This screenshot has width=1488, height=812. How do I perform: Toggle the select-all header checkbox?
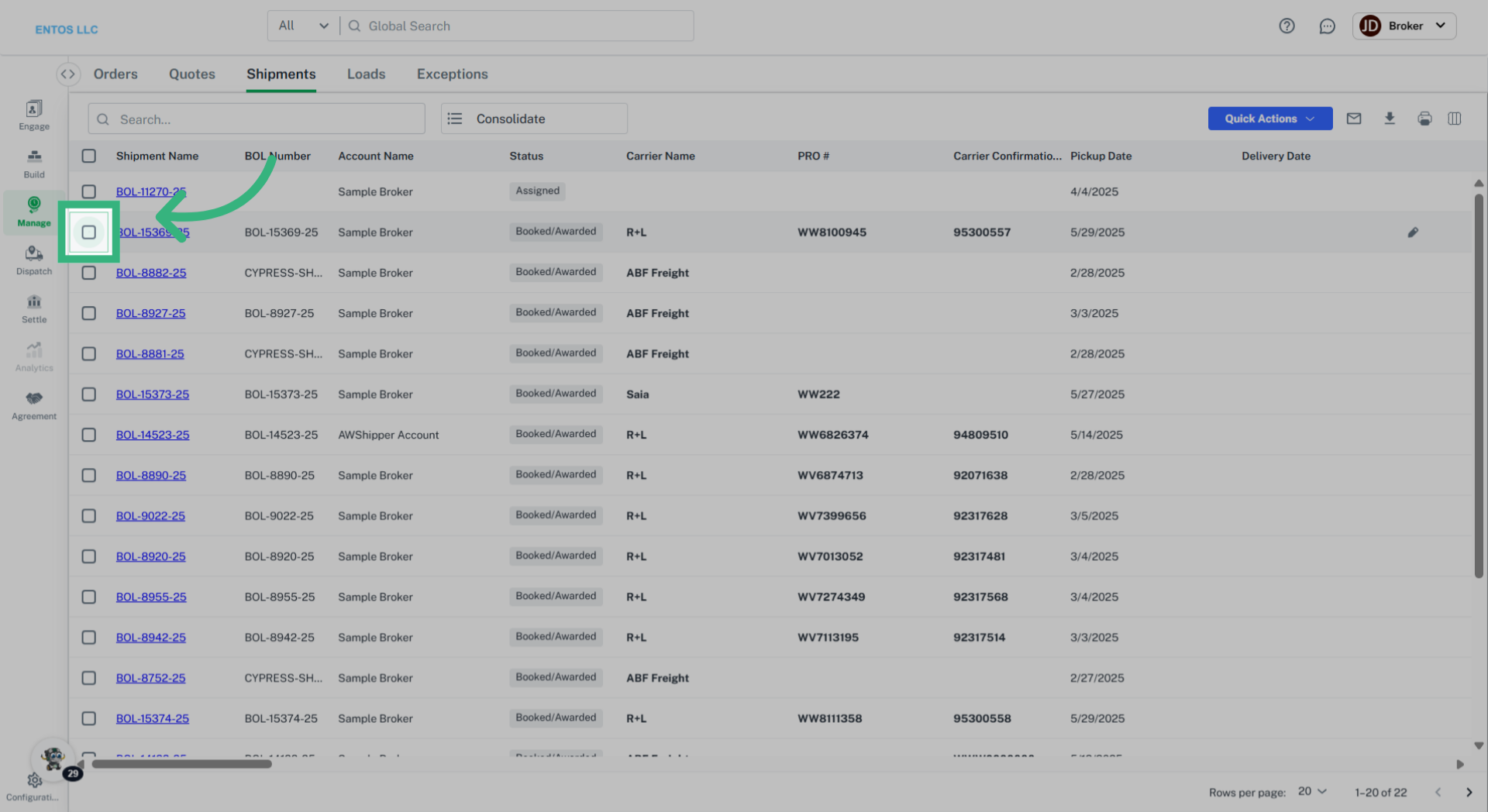point(89,156)
